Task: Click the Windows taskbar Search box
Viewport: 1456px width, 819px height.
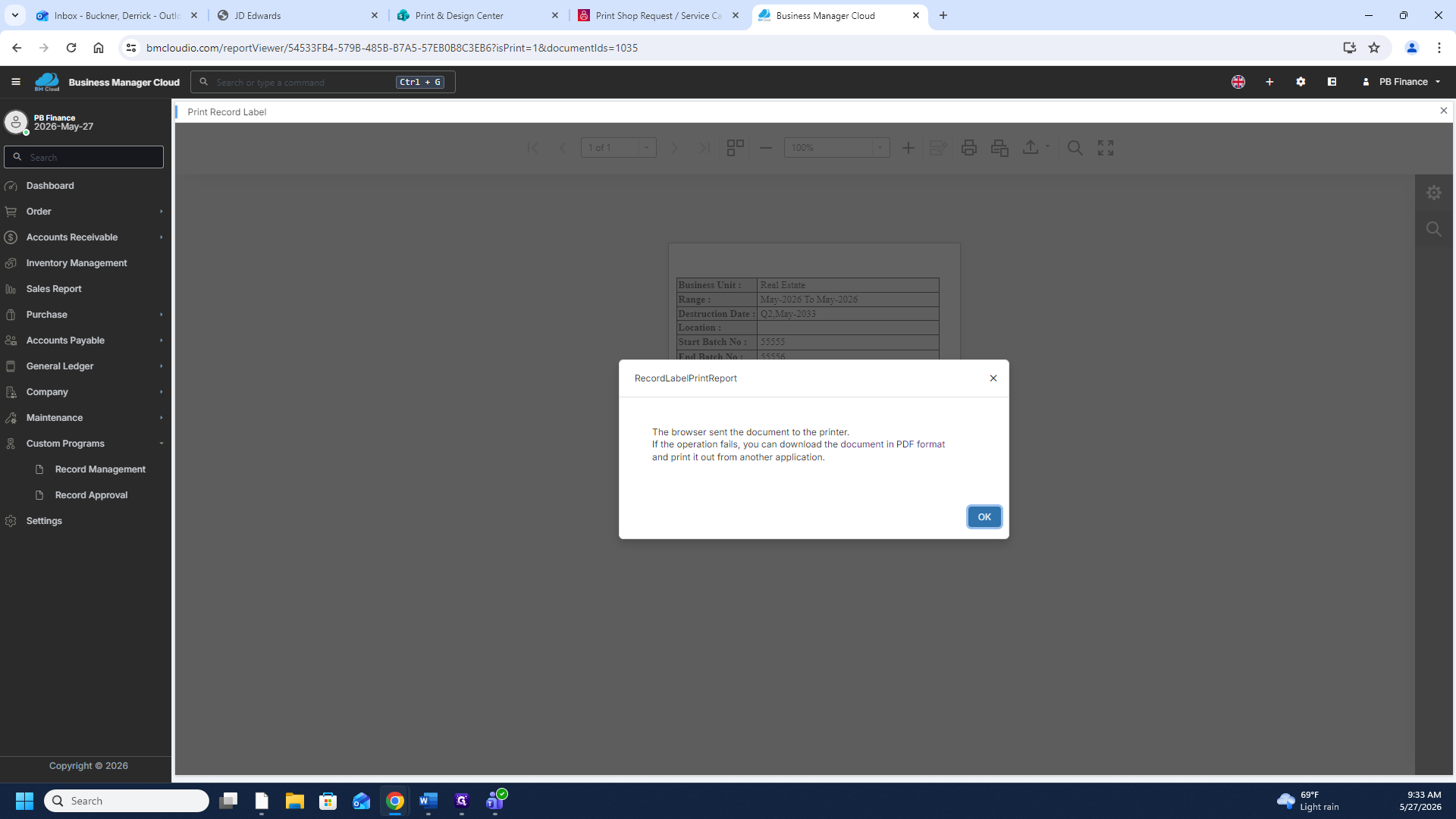Action: 127,801
